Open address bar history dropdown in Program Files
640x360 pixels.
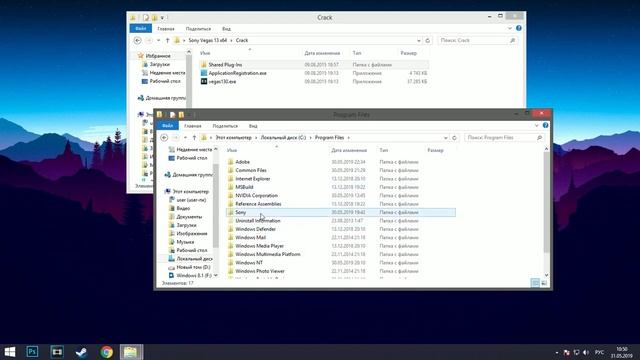pos(445,138)
